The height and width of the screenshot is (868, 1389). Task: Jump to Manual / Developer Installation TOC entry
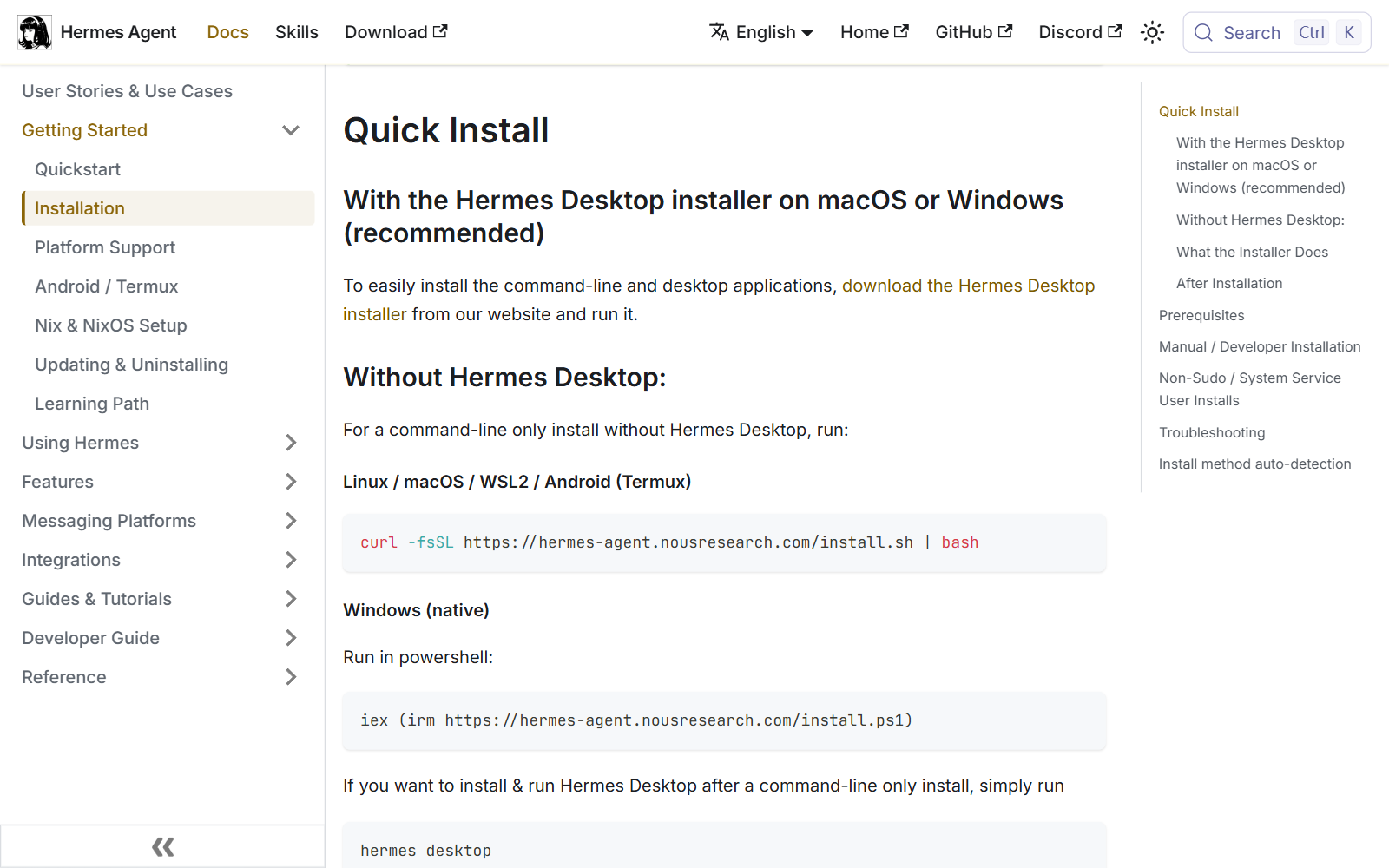[1260, 346]
